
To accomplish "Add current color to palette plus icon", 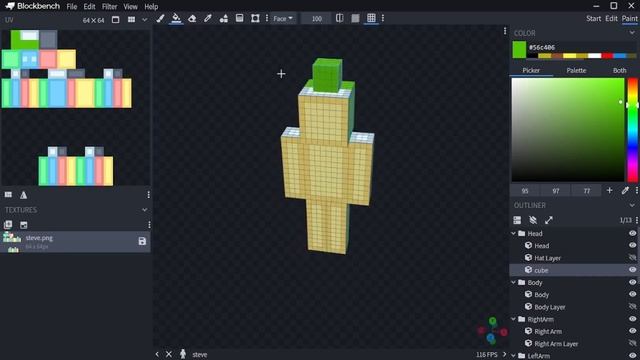I will (609, 191).
